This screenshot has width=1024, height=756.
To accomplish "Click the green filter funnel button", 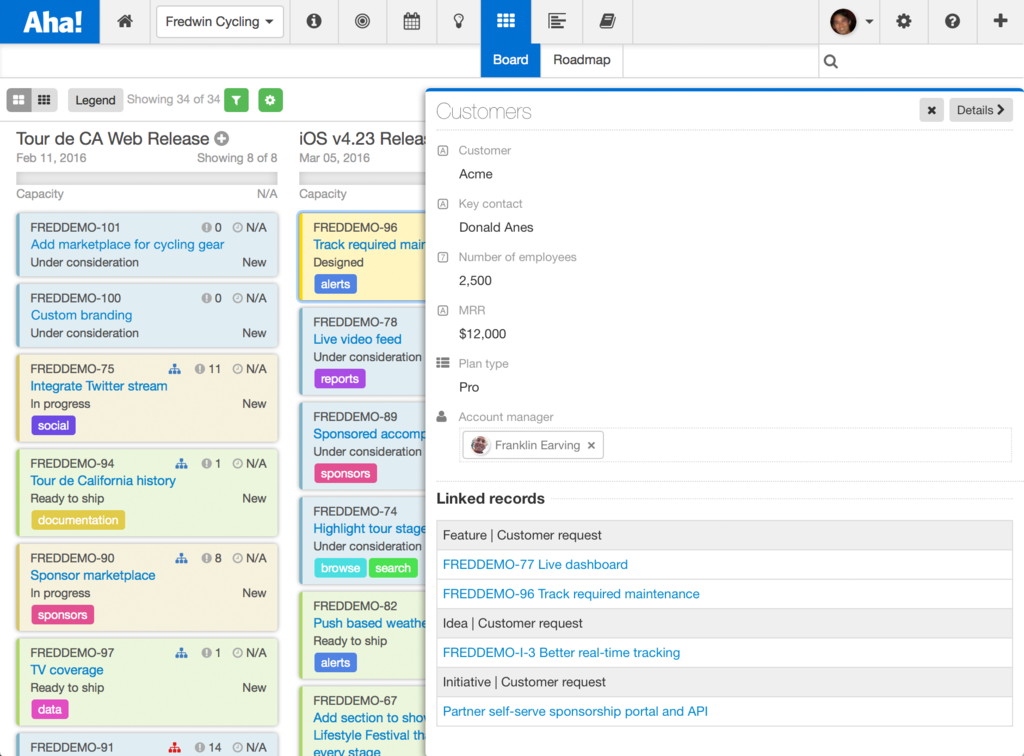I will click(236, 100).
